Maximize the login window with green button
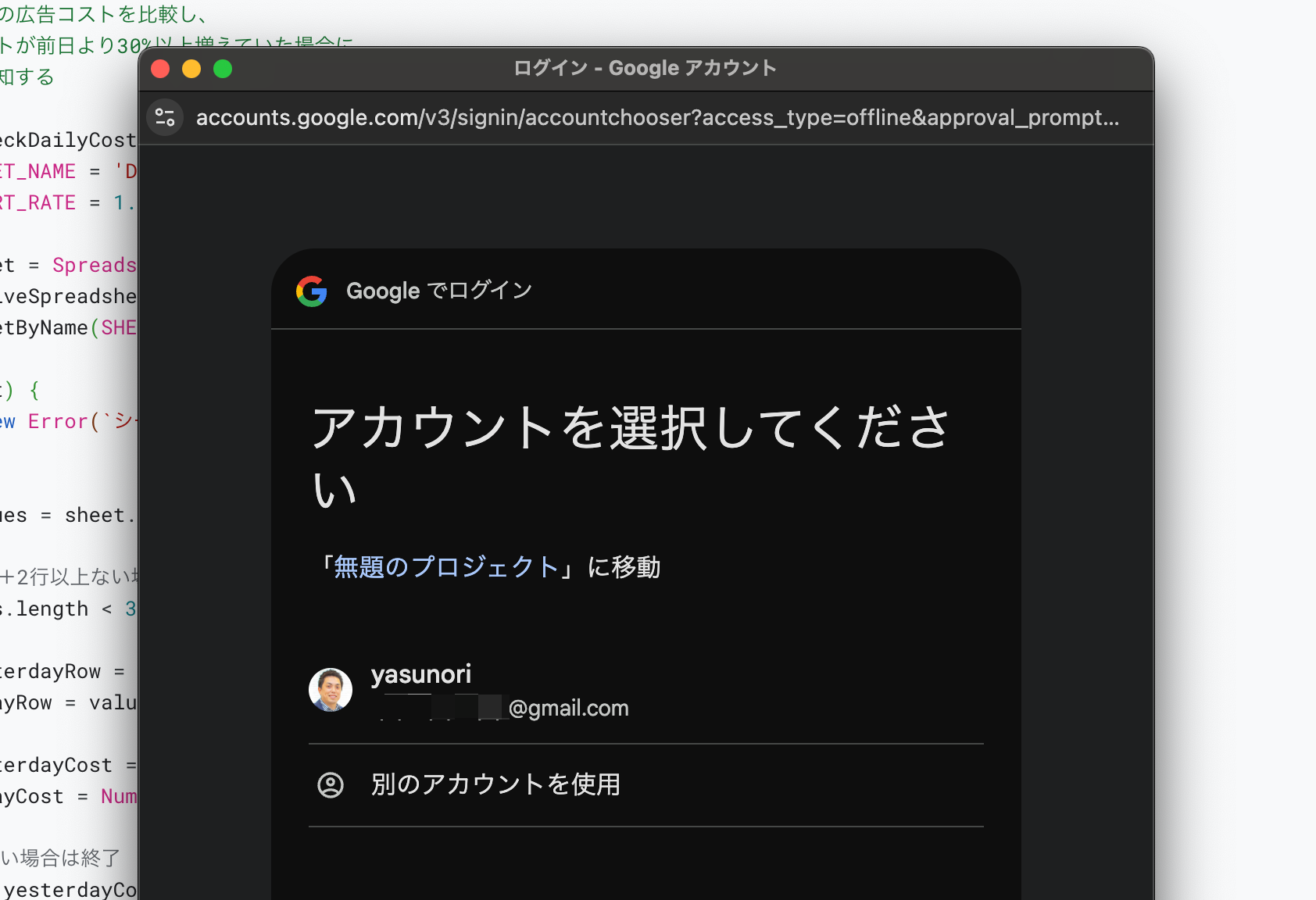Viewport: 1316px width, 900px height. (223, 69)
